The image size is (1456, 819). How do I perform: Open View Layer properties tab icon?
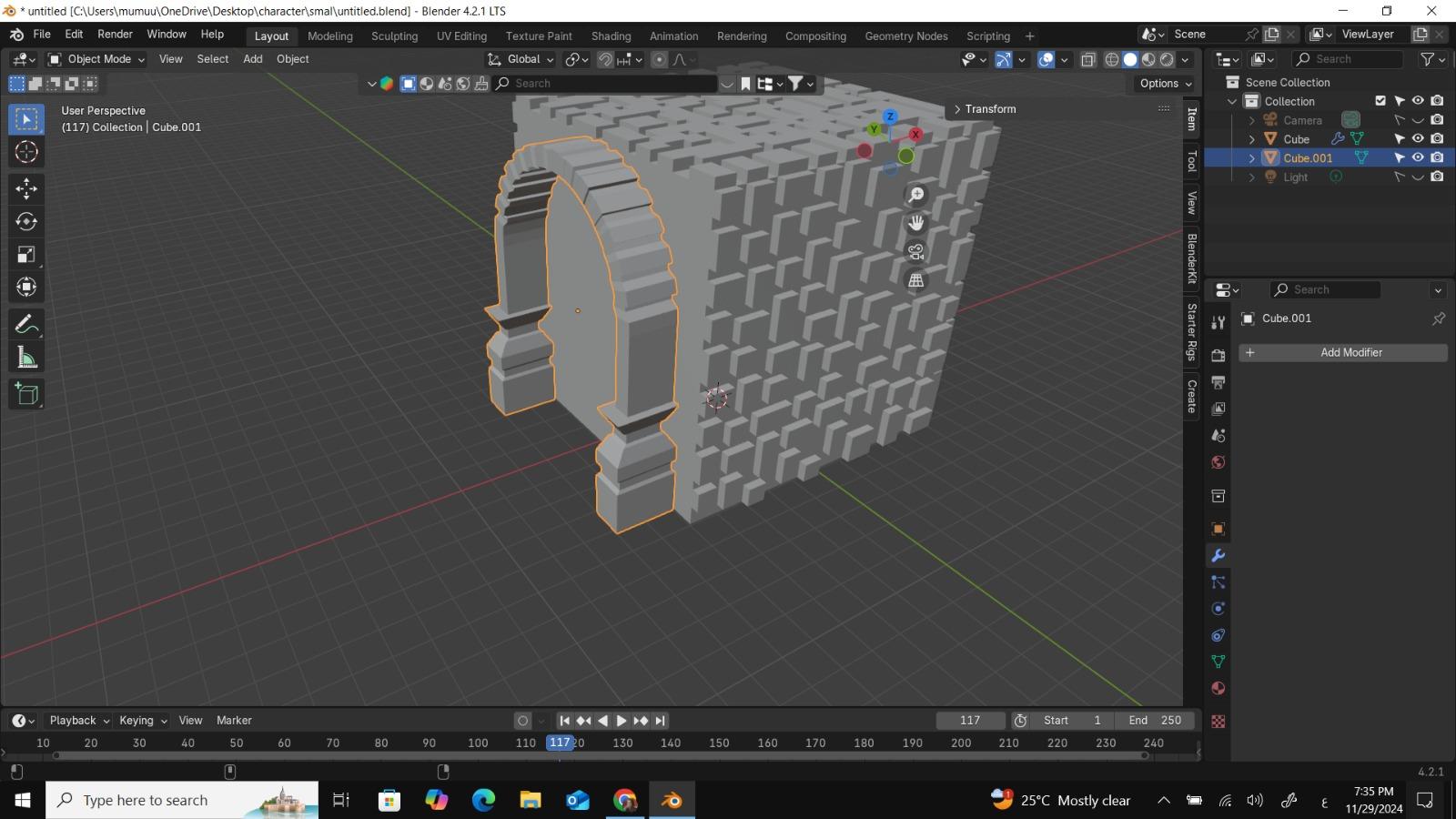[1218, 409]
